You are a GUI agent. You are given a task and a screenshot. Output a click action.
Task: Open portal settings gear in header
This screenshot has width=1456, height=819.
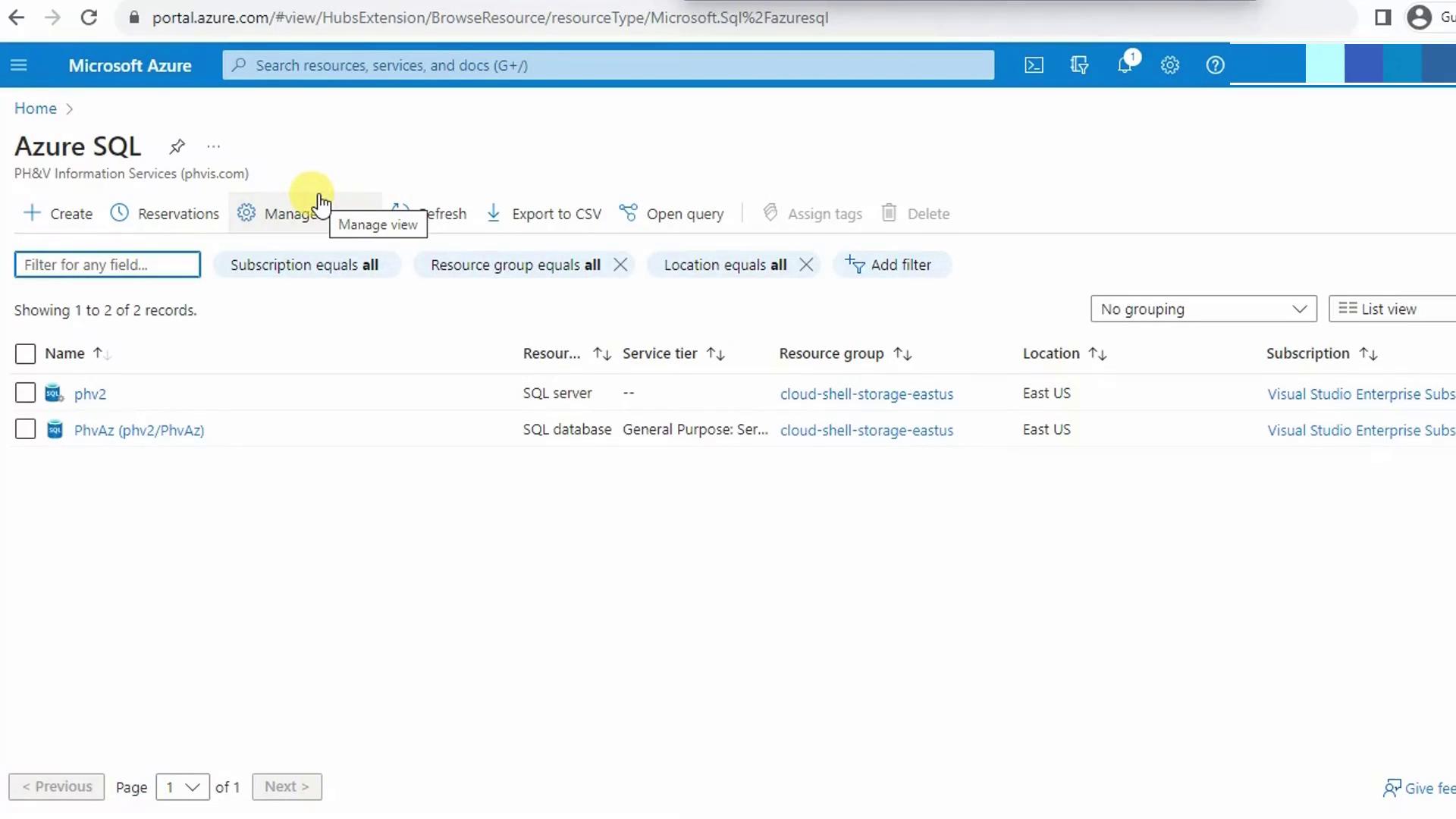pos(1170,65)
